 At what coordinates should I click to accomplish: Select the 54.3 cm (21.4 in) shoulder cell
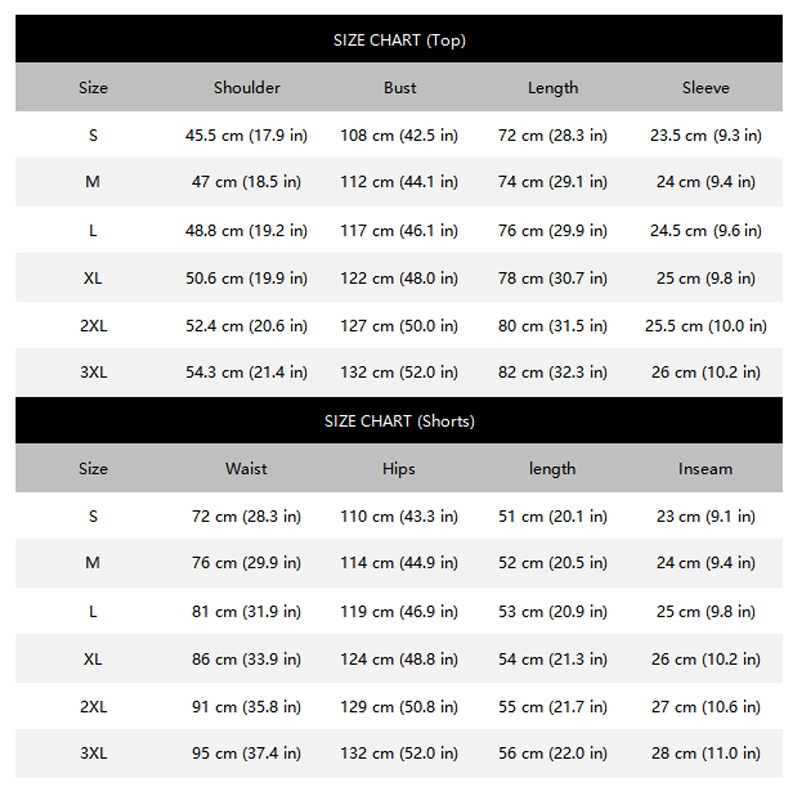pyautogui.click(x=247, y=373)
